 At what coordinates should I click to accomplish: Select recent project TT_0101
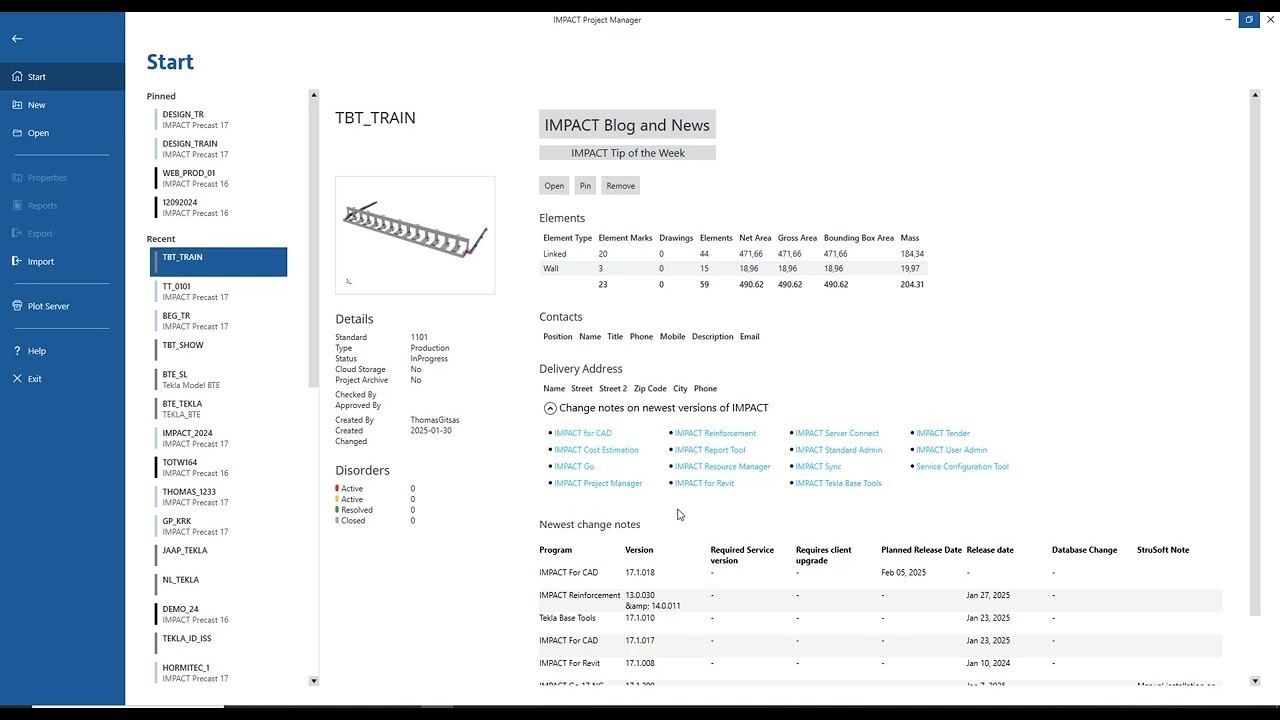[x=218, y=291]
